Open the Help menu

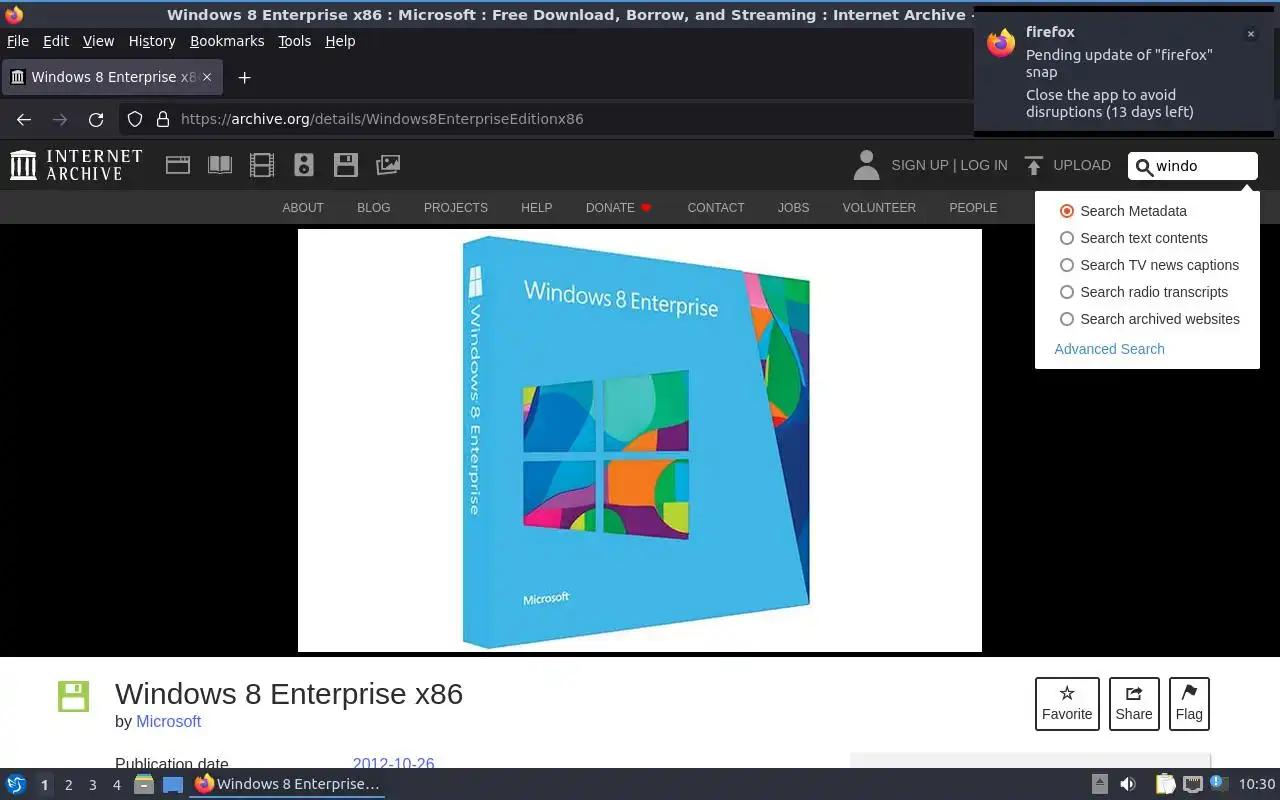[340, 41]
